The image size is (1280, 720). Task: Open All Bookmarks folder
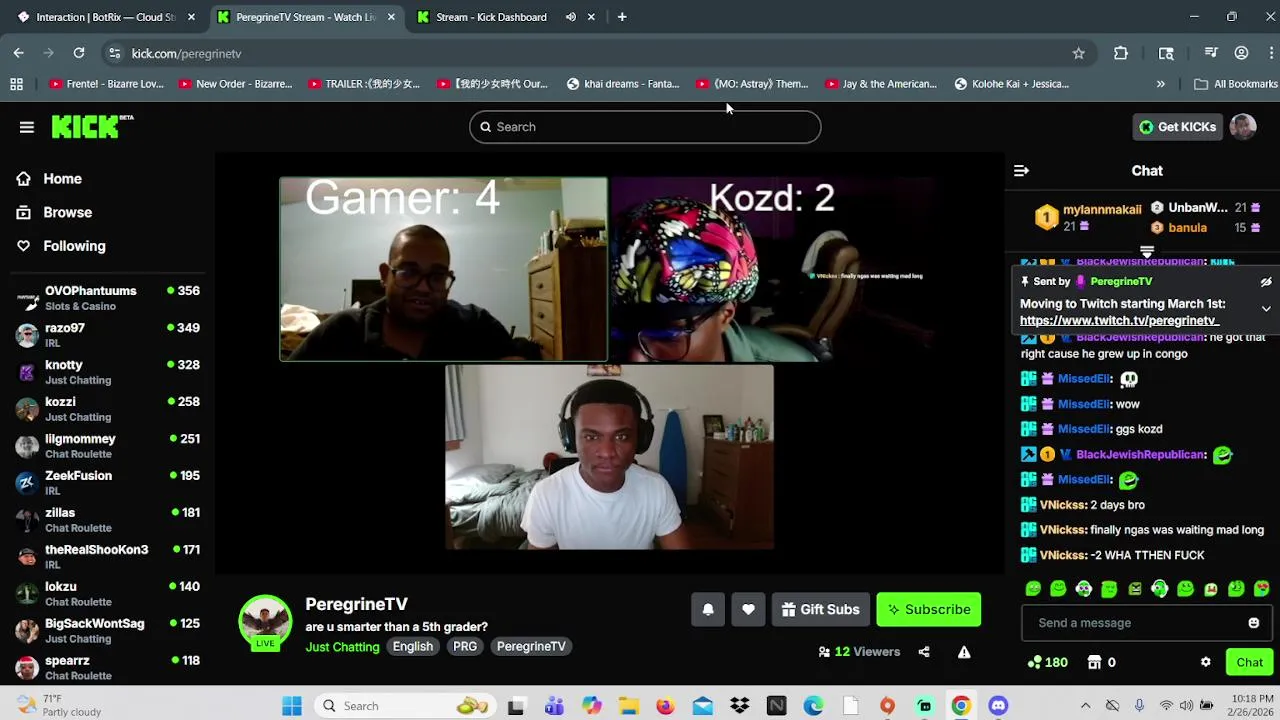click(1236, 84)
